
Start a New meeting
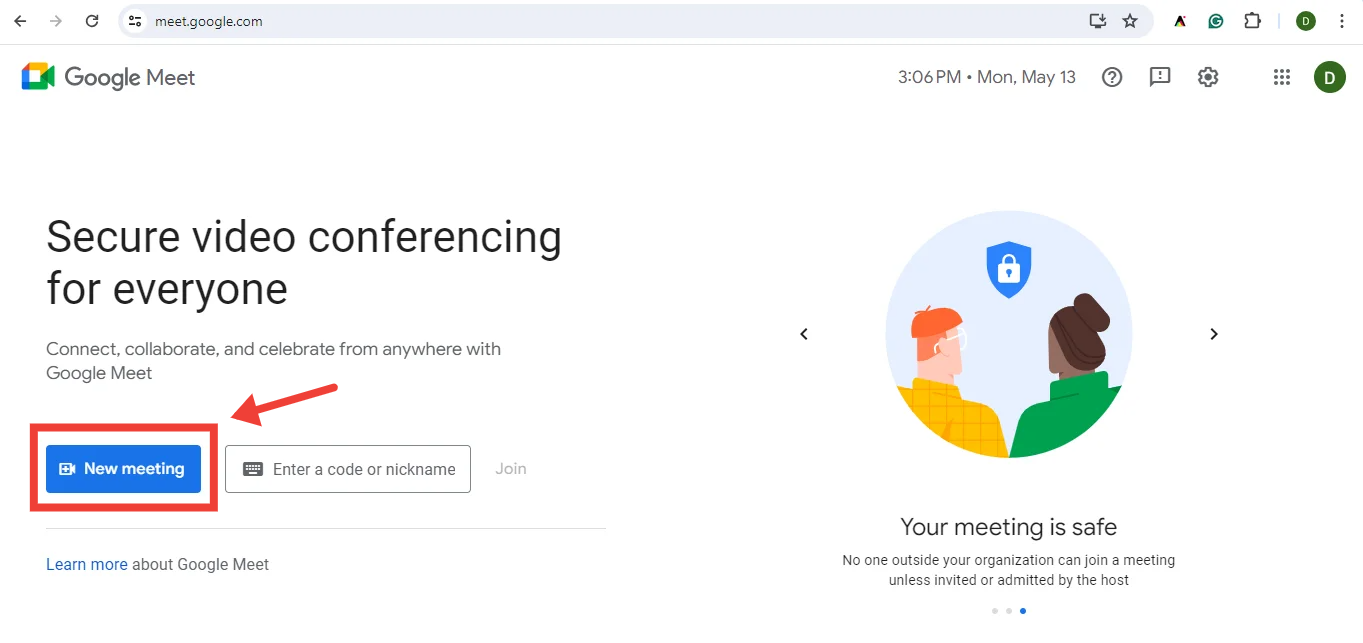[x=123, y=469]
